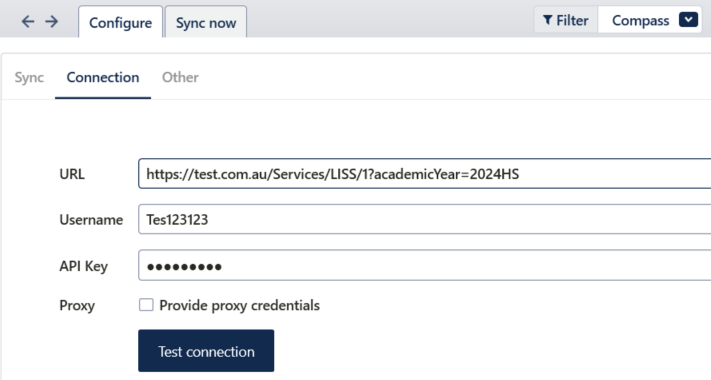Click the API Key field label
This screenshot has height=380, width=711.
tap(83, 266)
